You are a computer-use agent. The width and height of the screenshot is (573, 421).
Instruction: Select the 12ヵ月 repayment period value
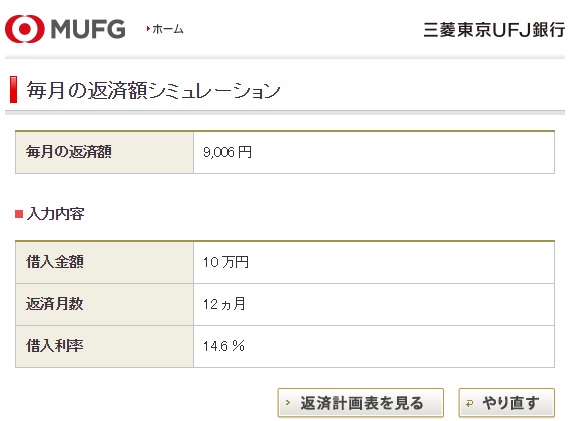click(224, 304)
